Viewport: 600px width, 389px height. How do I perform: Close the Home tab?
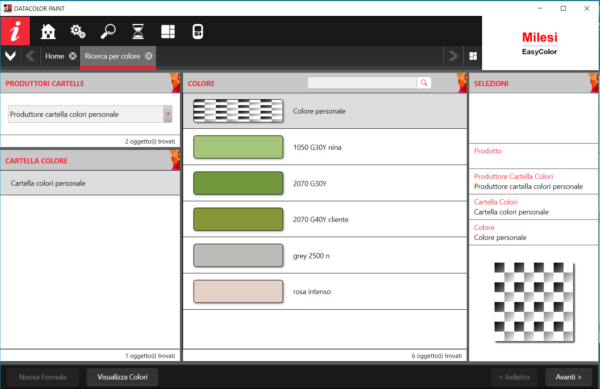tap(73, 56)
